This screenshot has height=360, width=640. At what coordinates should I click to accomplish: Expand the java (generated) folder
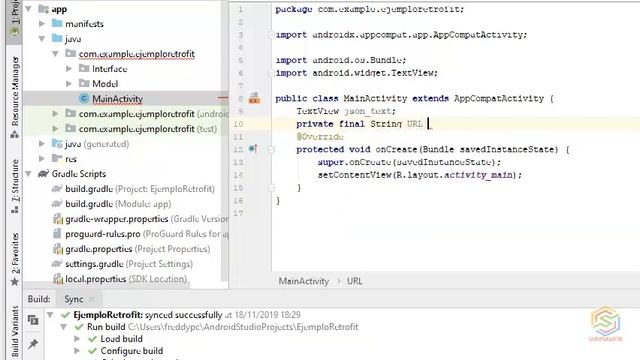pyautogui.click(x=42, y=144)
